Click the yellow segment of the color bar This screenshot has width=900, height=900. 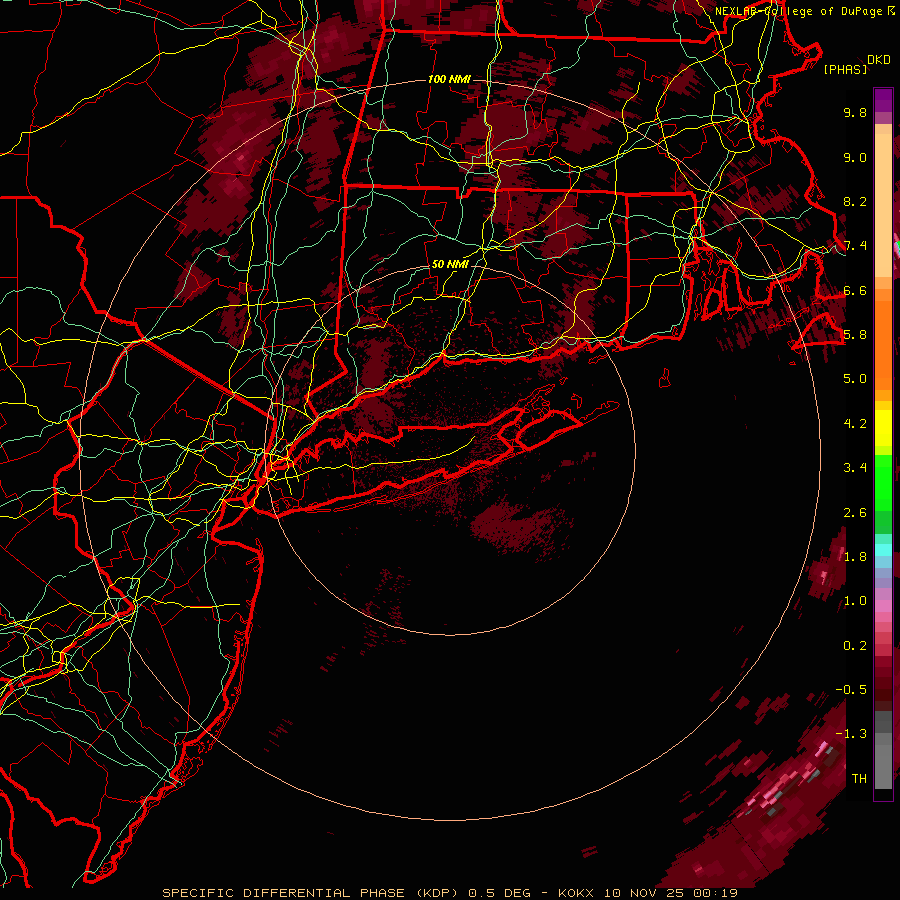pyautogui.click(x=883, y=428)
